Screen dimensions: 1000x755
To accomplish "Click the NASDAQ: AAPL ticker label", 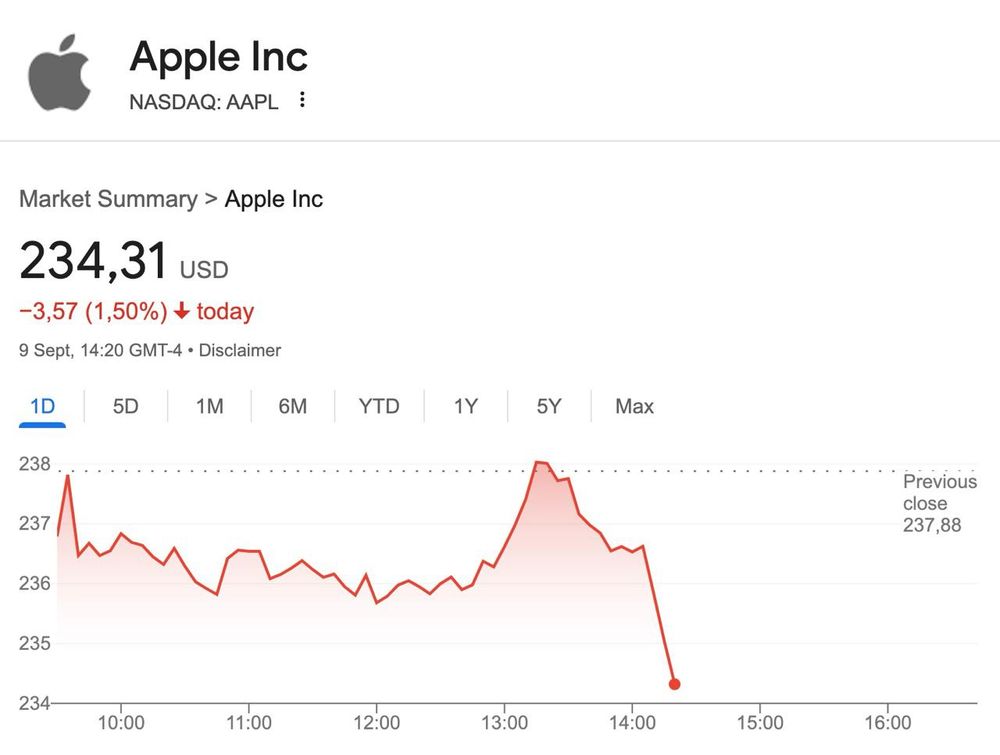I will tap(204, 101).
